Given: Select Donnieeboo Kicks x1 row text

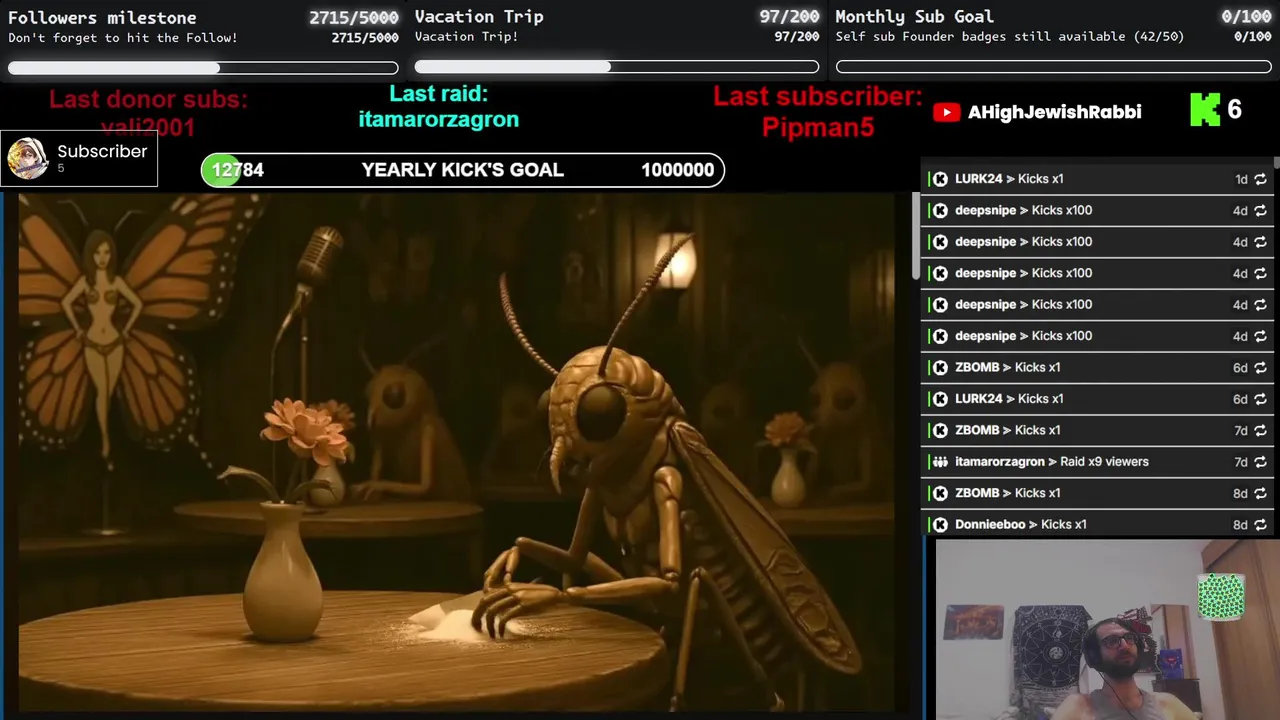Looking at the screenshot, I should (1021, 524).
